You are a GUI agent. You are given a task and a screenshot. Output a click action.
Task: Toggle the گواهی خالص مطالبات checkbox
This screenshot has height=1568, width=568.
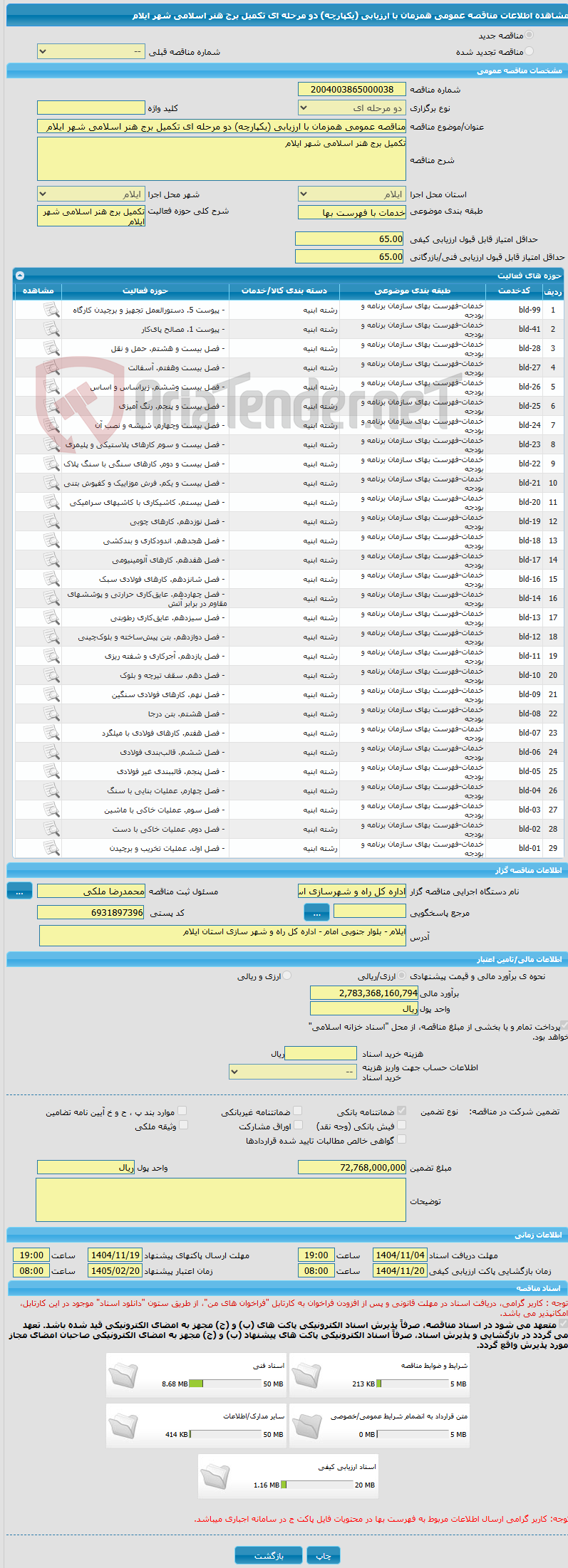pyautogui.click(x=402, y=1139)
